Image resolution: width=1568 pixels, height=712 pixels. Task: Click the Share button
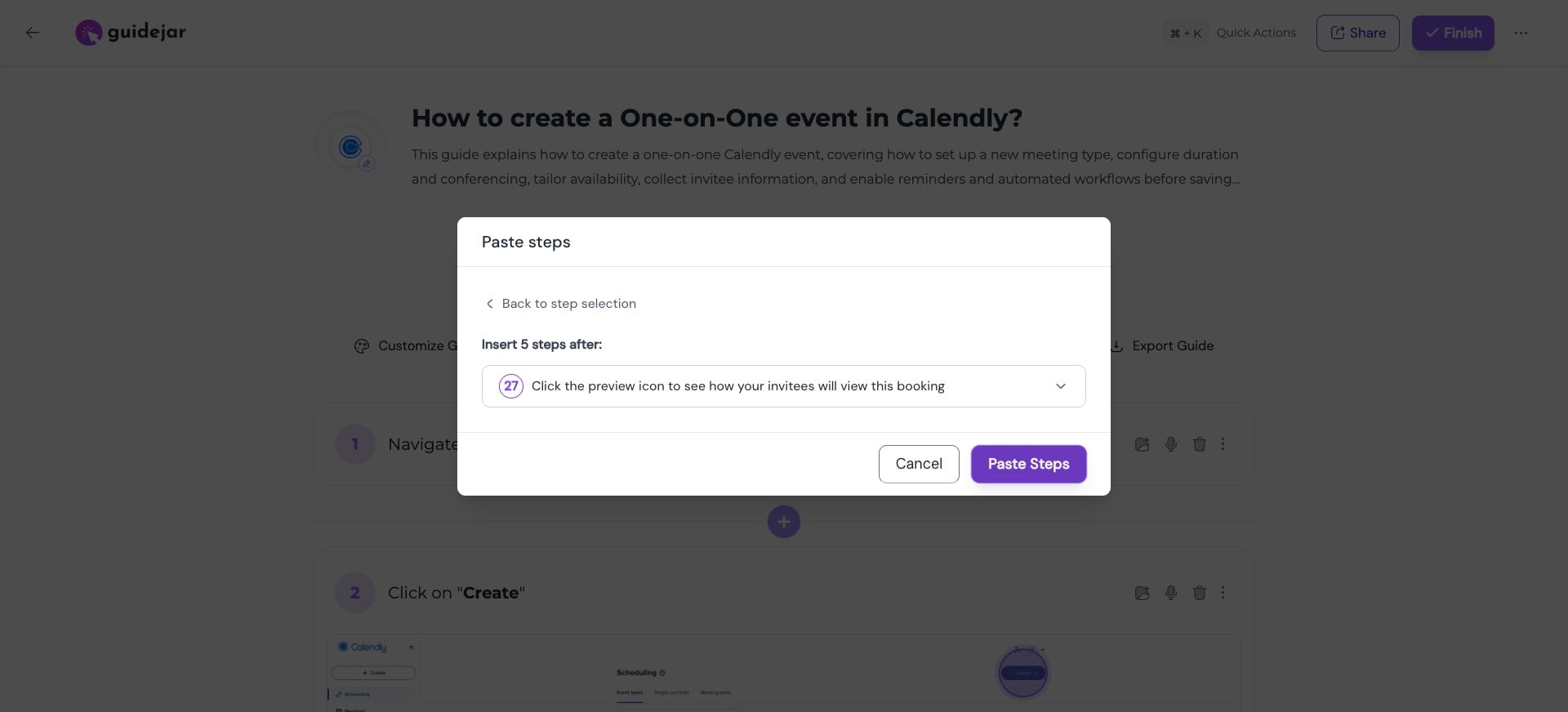coord(1357,33)
